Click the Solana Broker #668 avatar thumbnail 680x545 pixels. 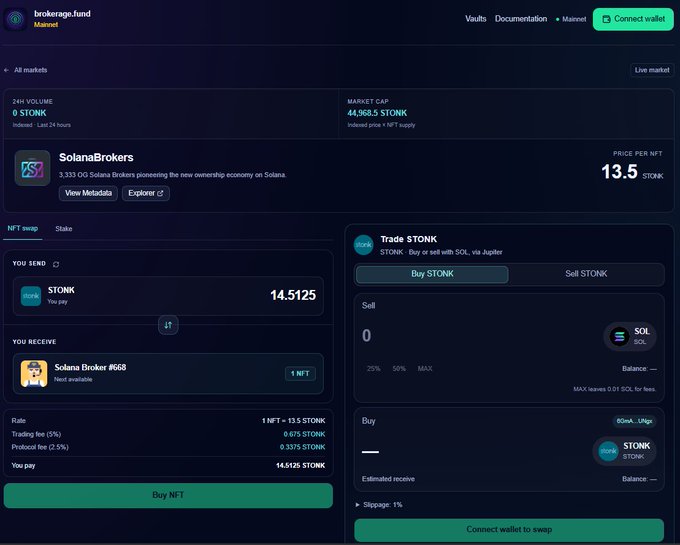tap(34, 373)
